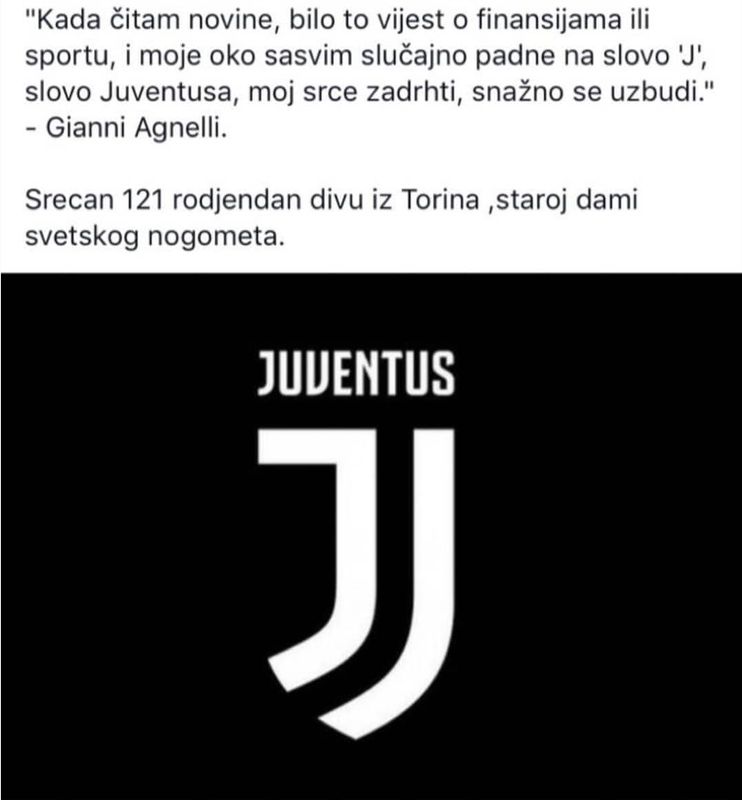The width and height of the screenshot is (742, 800).
Task: Click the phrase "staroj dami" in the post
Action: point(566,199)
